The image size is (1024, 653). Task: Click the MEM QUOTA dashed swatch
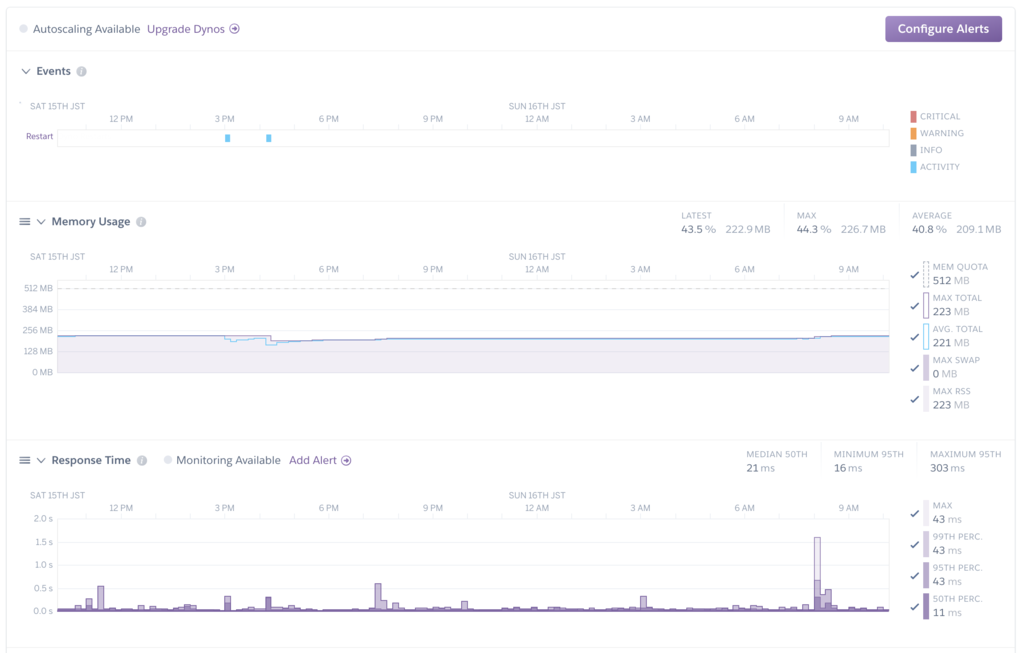coord(926,274)
